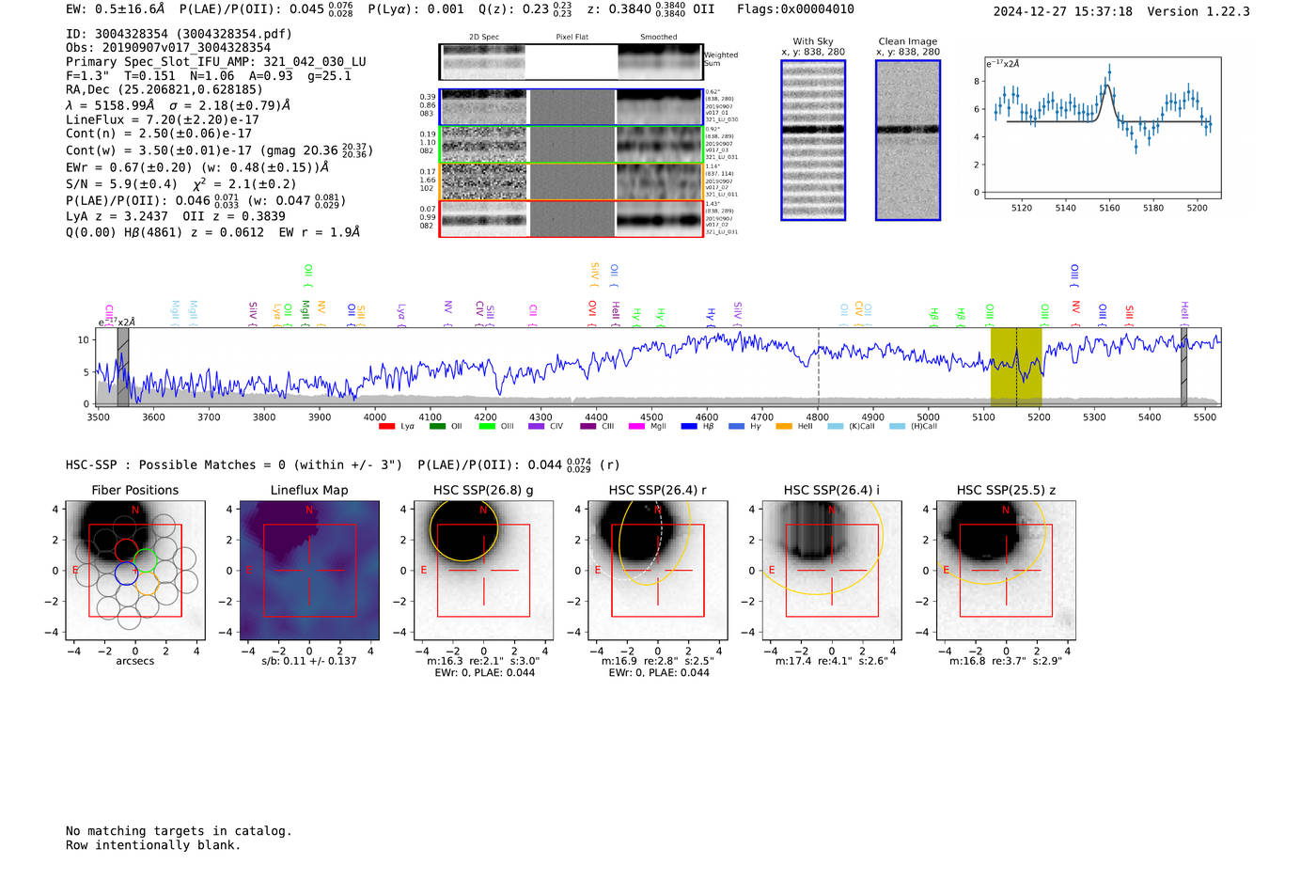
Task: Click "No matching targets in catalog." text
Action: pyautogui.click(x=179, y=830)
